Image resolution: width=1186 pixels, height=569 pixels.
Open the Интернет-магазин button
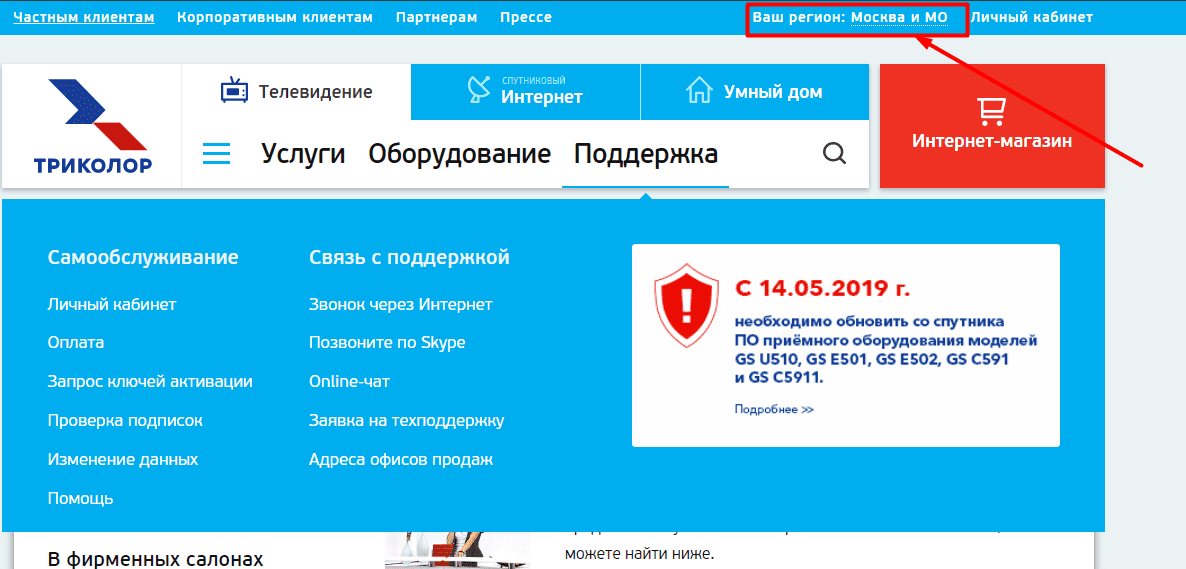992,126
